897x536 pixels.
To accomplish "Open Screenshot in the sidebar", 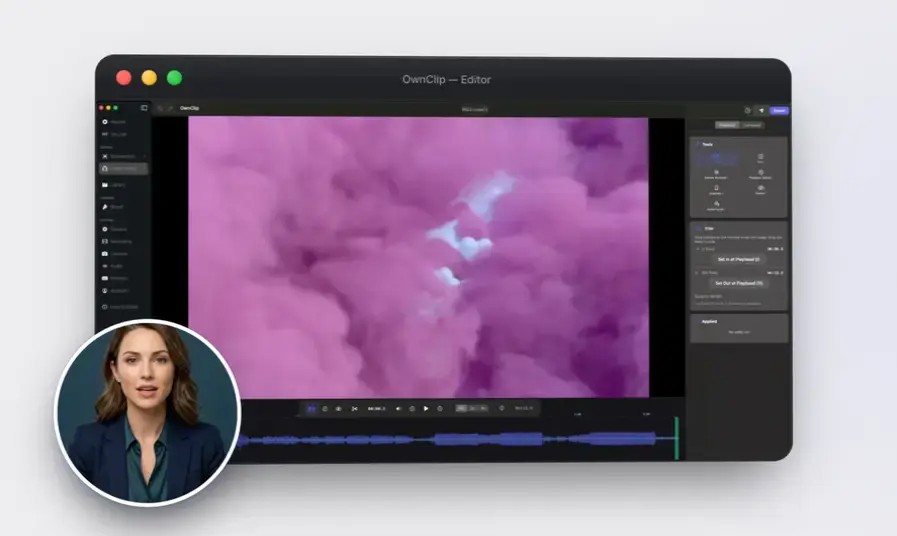I will (x=118, y=156).
